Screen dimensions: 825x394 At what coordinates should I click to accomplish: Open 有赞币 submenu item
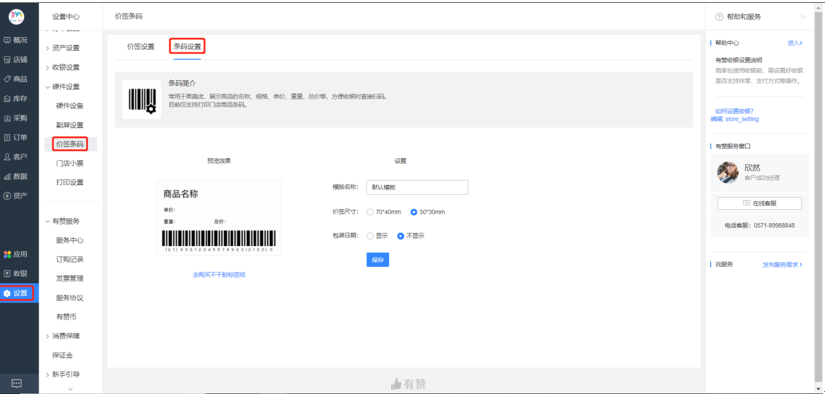[67, 317]
